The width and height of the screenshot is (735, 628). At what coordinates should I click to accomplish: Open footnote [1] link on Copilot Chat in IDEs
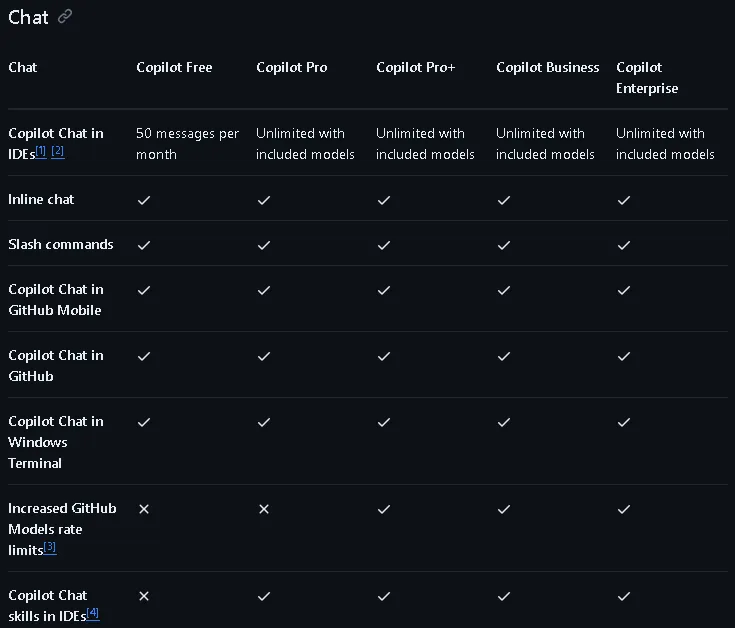click(41, 151)
